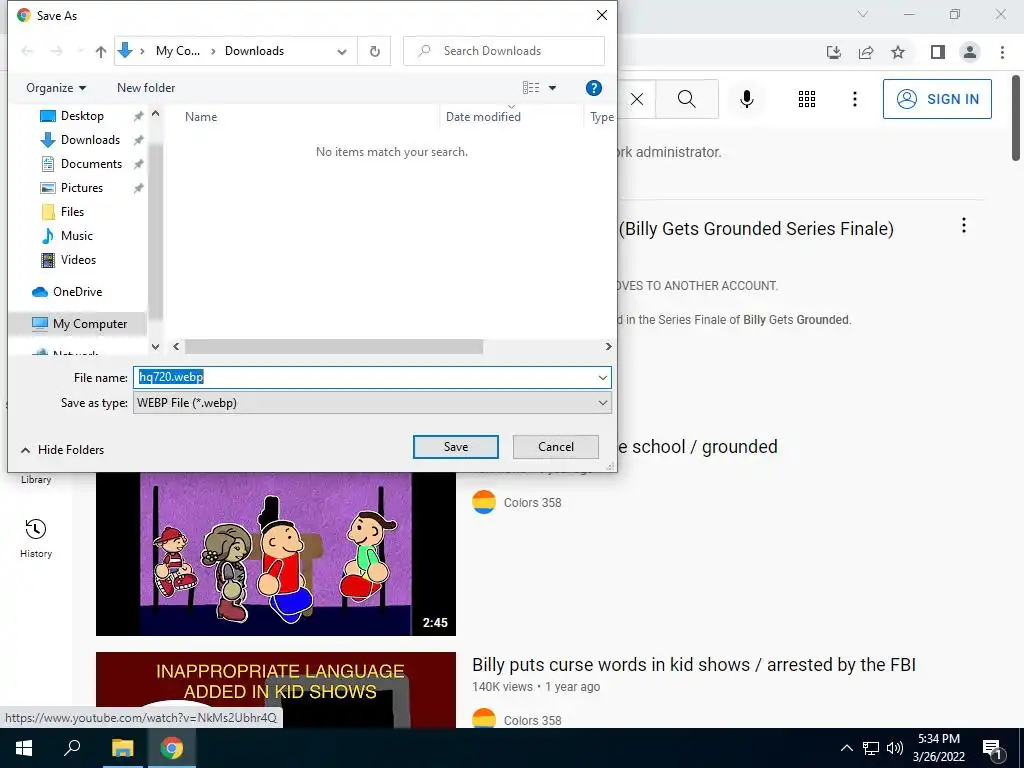Go up one folder level arrow
1024x768 pixels.
coord(101,51)
